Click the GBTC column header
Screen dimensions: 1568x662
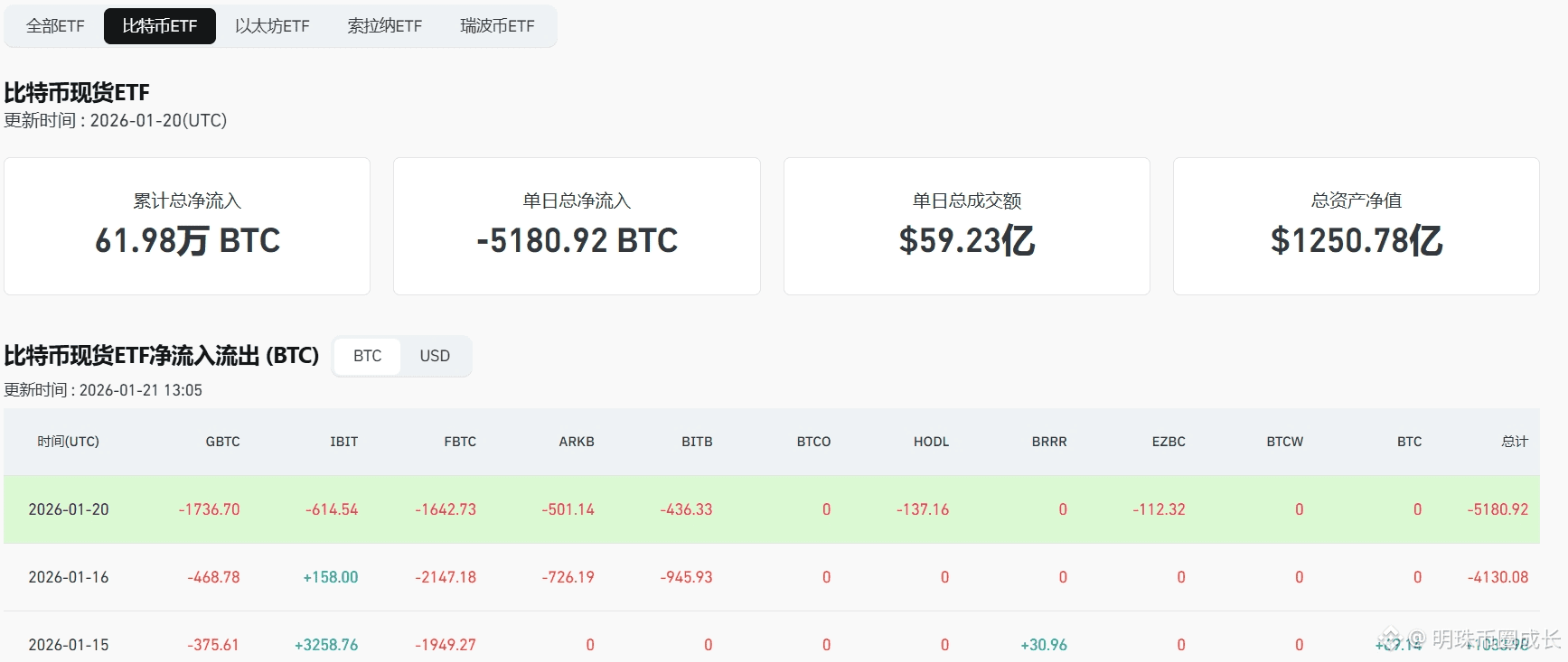tap(222, 442)
